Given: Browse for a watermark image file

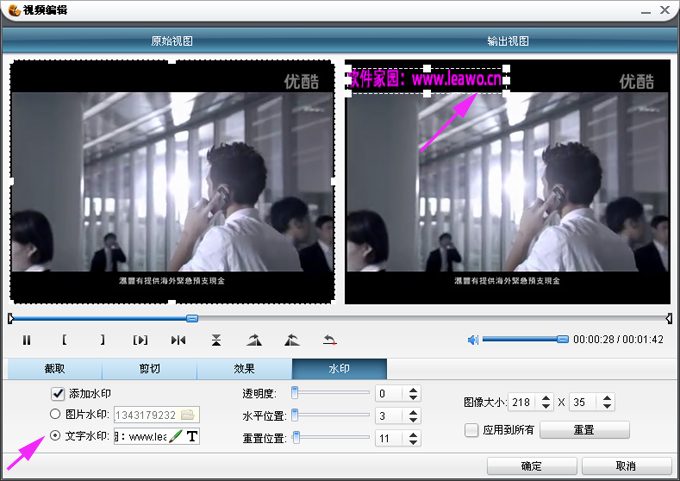Looking at the screenshot, I should (x=188, y=415).
